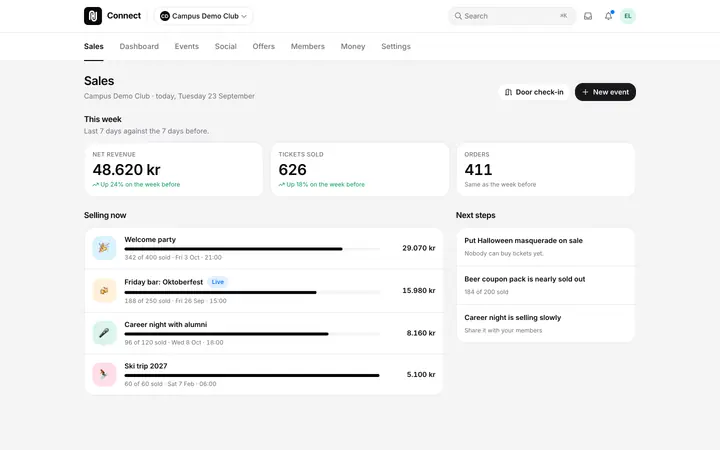This screenshot has width=720, height=450.
Task: Click 342 of 400 sold details
Action: (173, 258)
